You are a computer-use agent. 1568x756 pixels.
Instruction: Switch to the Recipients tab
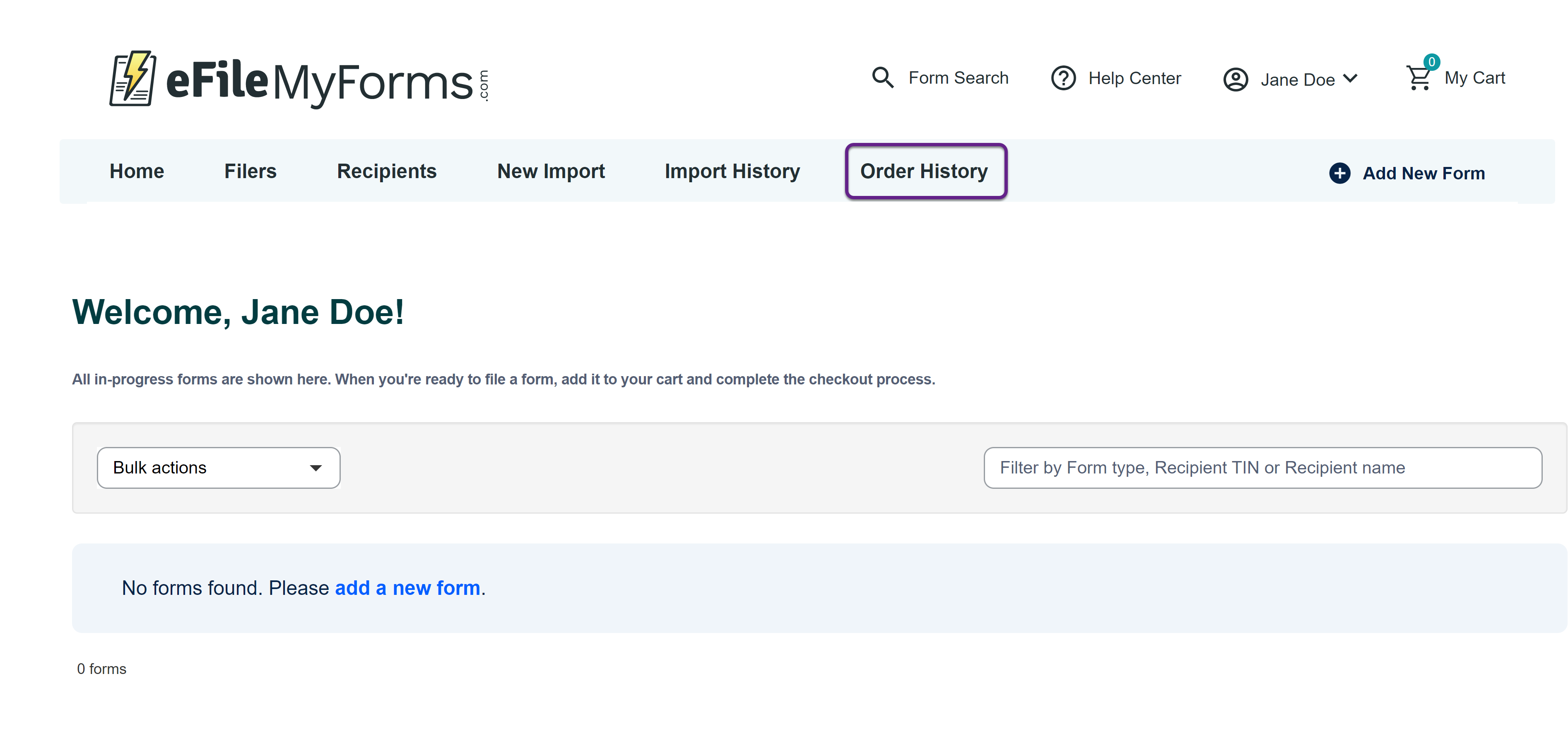[387, 171]
